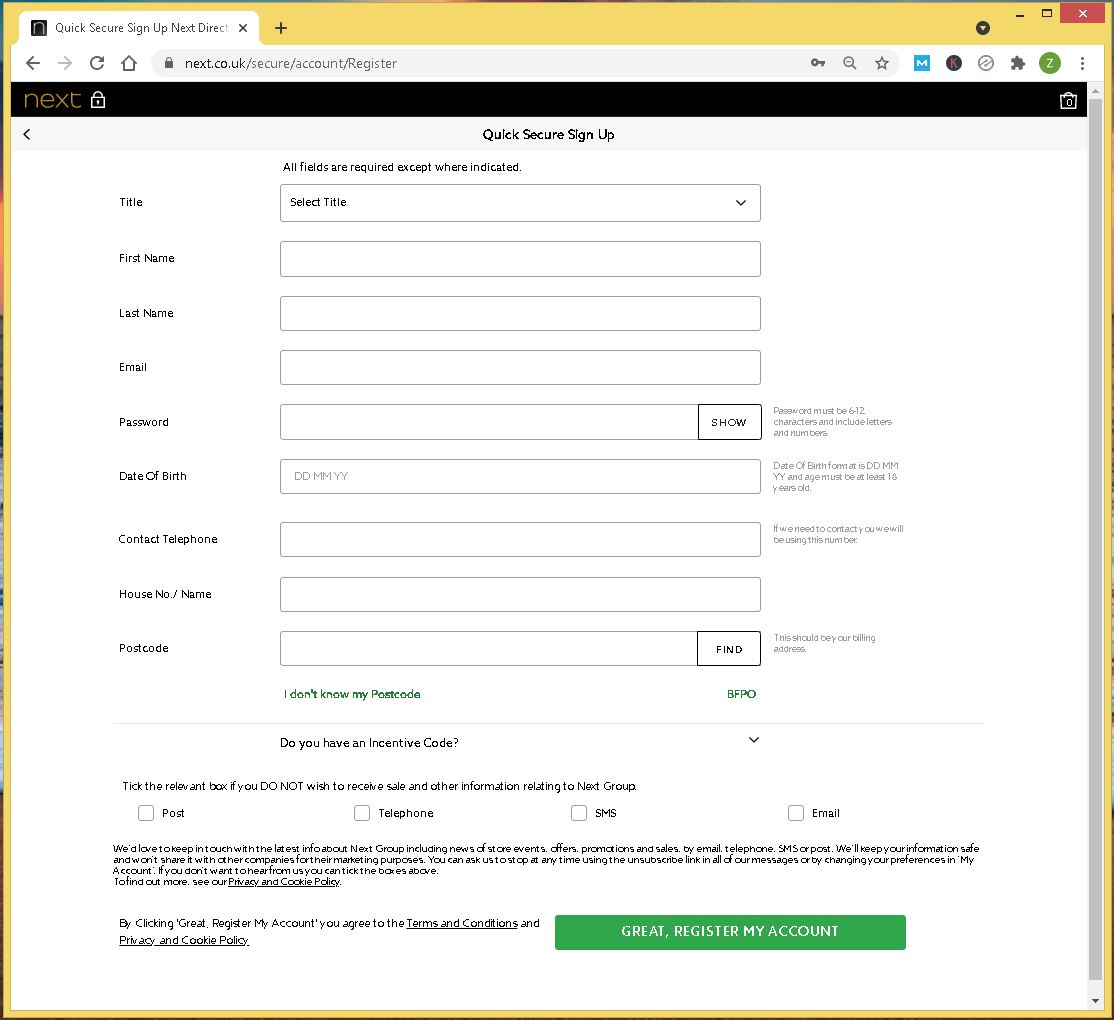Screen dimensions: 1114x1020
Task: Open the shopping bag icon
Action: click(1068, 100)
